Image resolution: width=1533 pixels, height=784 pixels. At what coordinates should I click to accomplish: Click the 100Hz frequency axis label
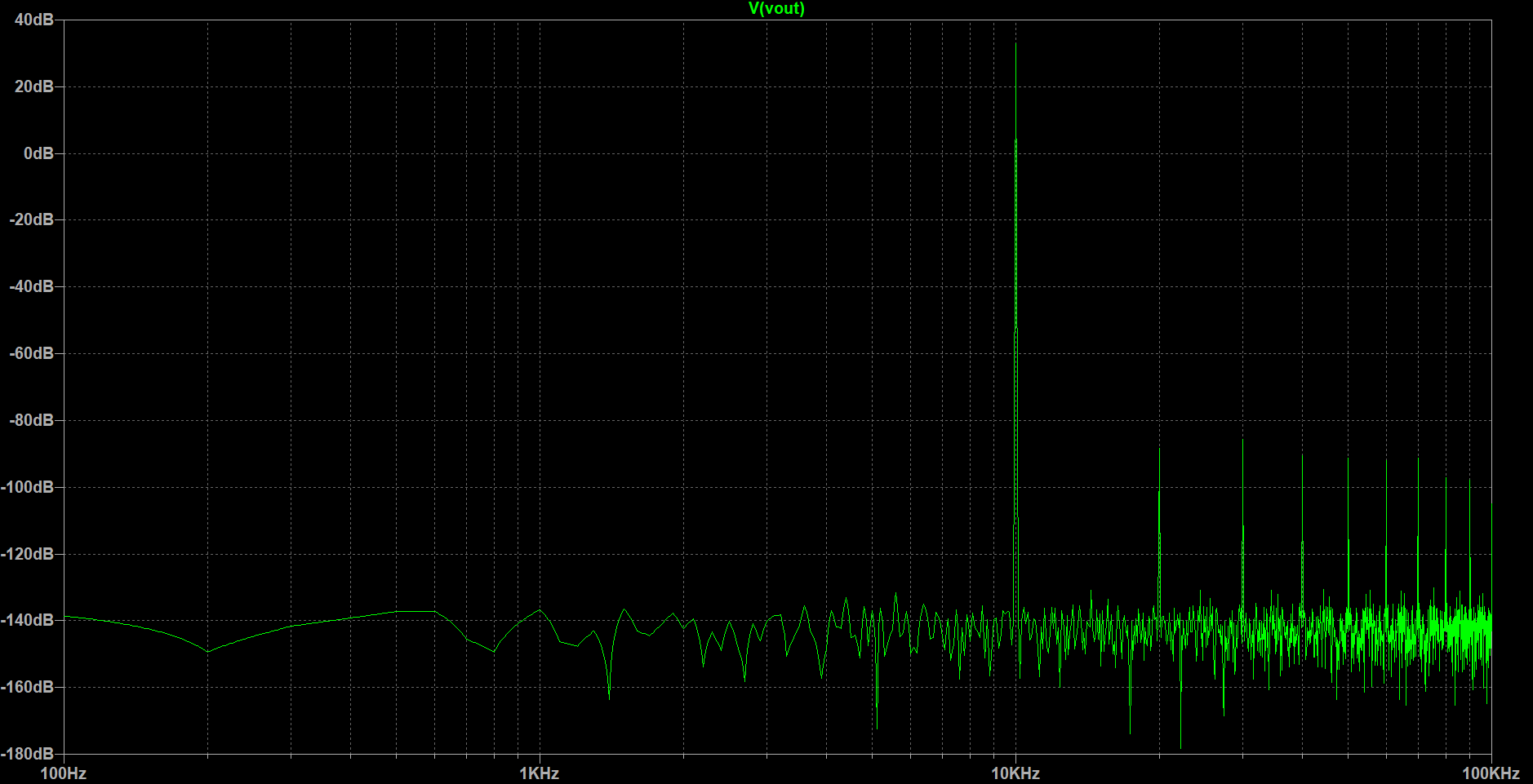coord(64,773)
